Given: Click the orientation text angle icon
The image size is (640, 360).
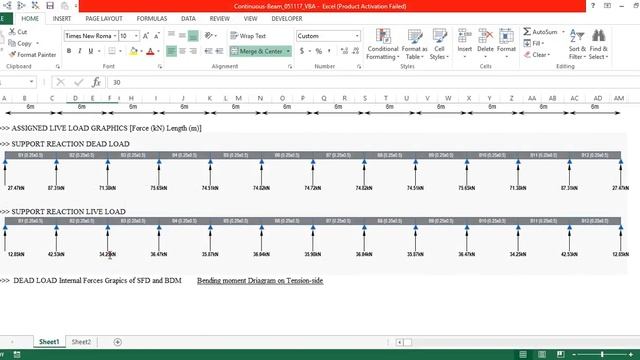Looking at the screenshot, I should pos(209,36).
